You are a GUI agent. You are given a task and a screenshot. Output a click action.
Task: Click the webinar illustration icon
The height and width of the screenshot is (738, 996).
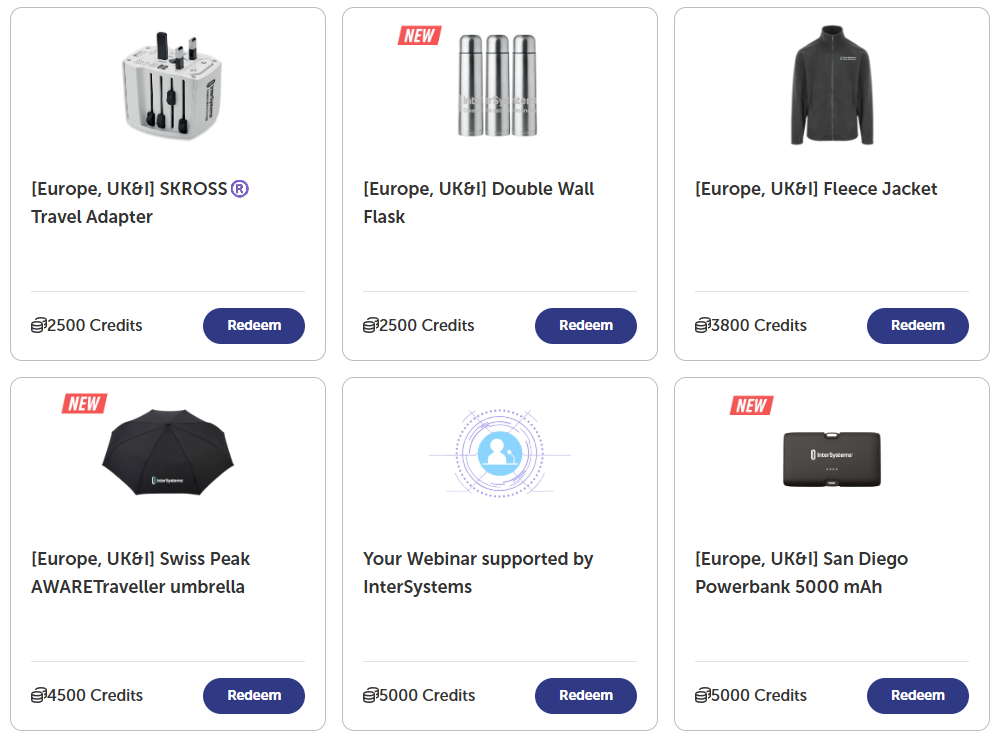tap(499, 455)
